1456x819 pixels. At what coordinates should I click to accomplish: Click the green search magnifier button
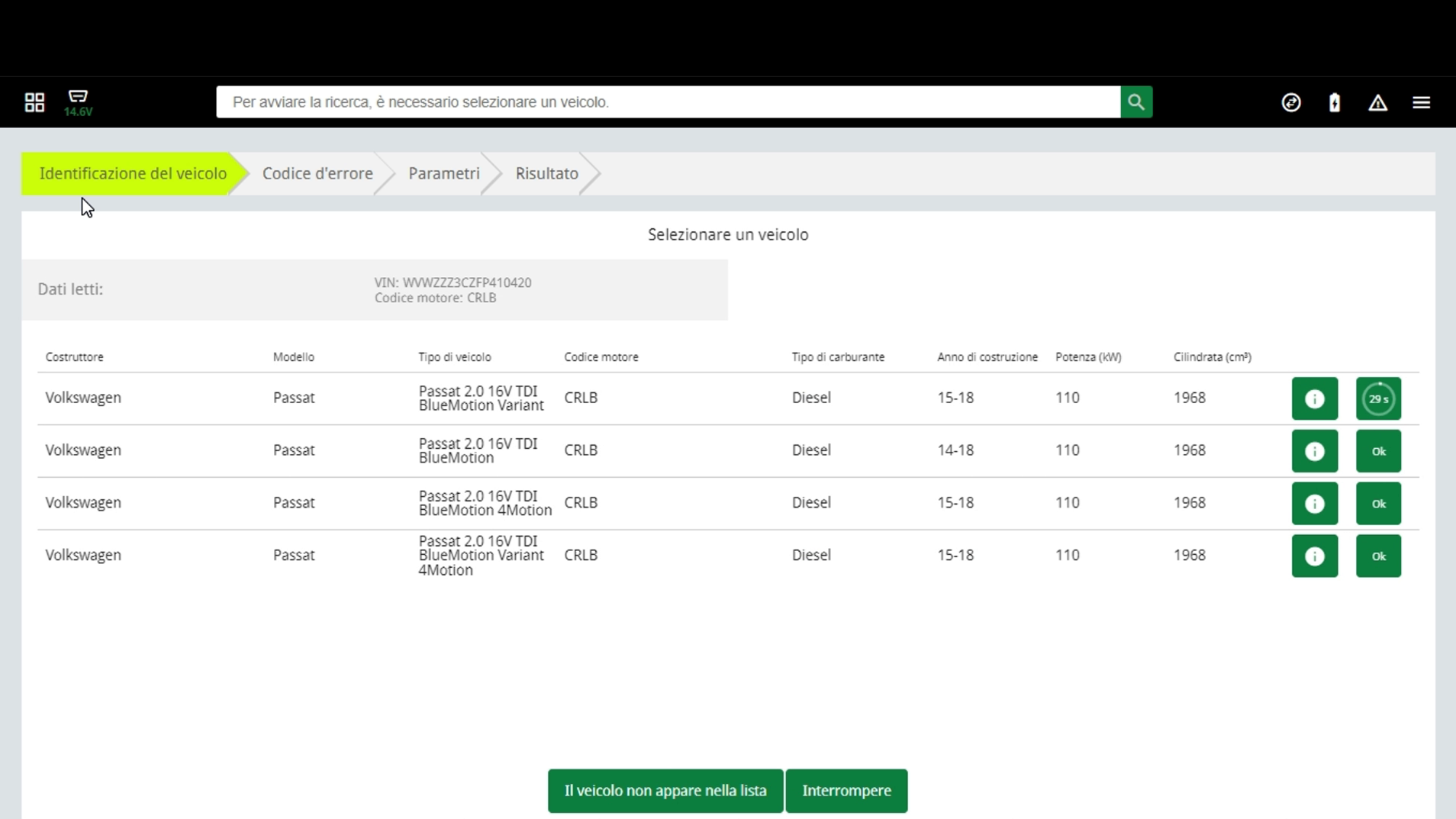(1135, 102)
